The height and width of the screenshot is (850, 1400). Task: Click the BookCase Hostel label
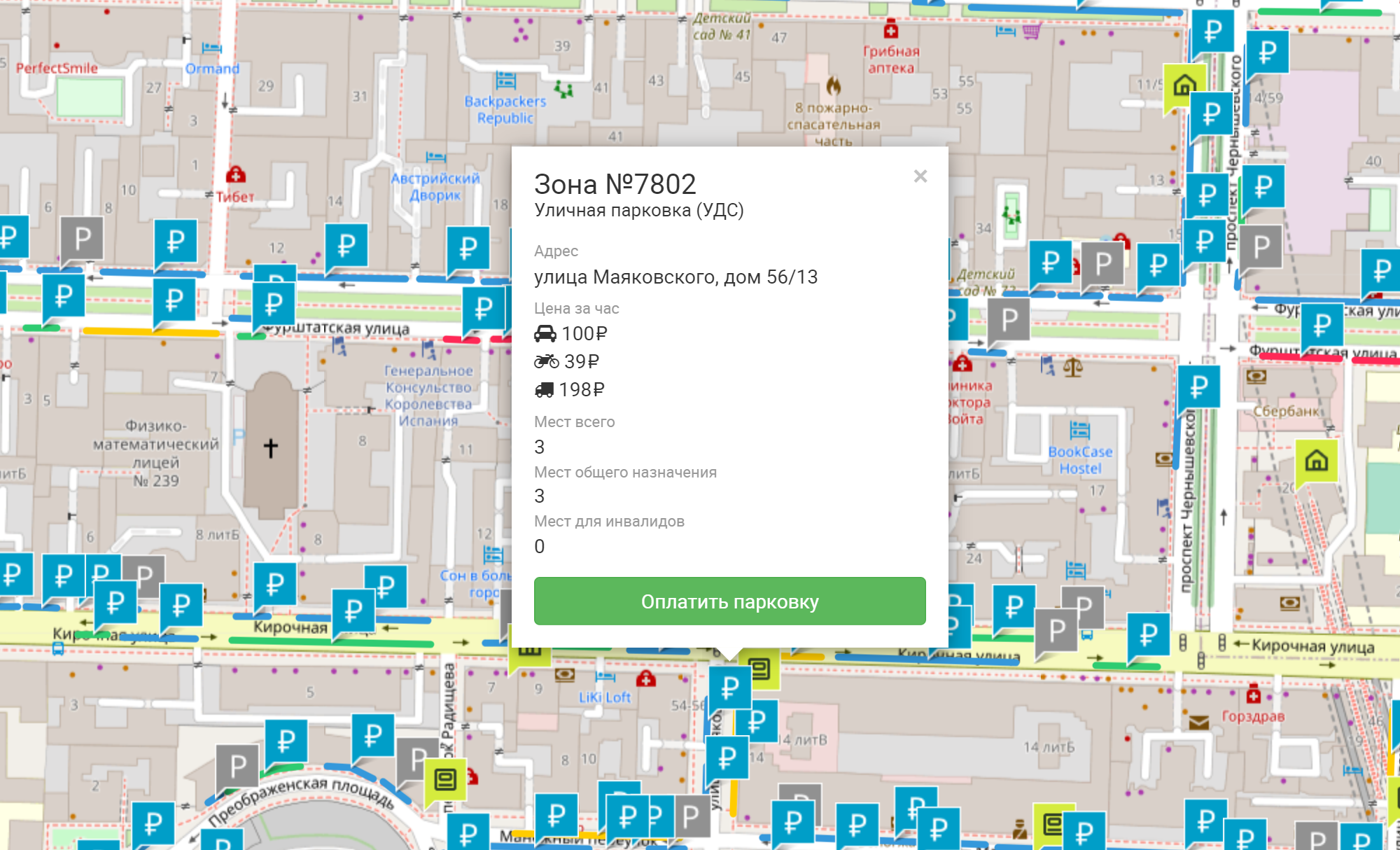click(x=1080, y=460)
